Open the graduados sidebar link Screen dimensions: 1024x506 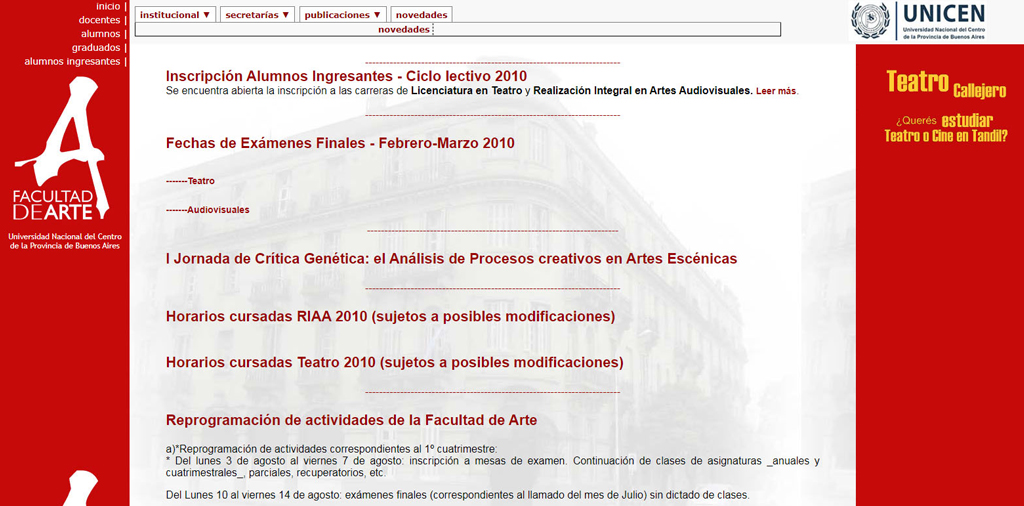pyautogui.click(x=96, y=48)
